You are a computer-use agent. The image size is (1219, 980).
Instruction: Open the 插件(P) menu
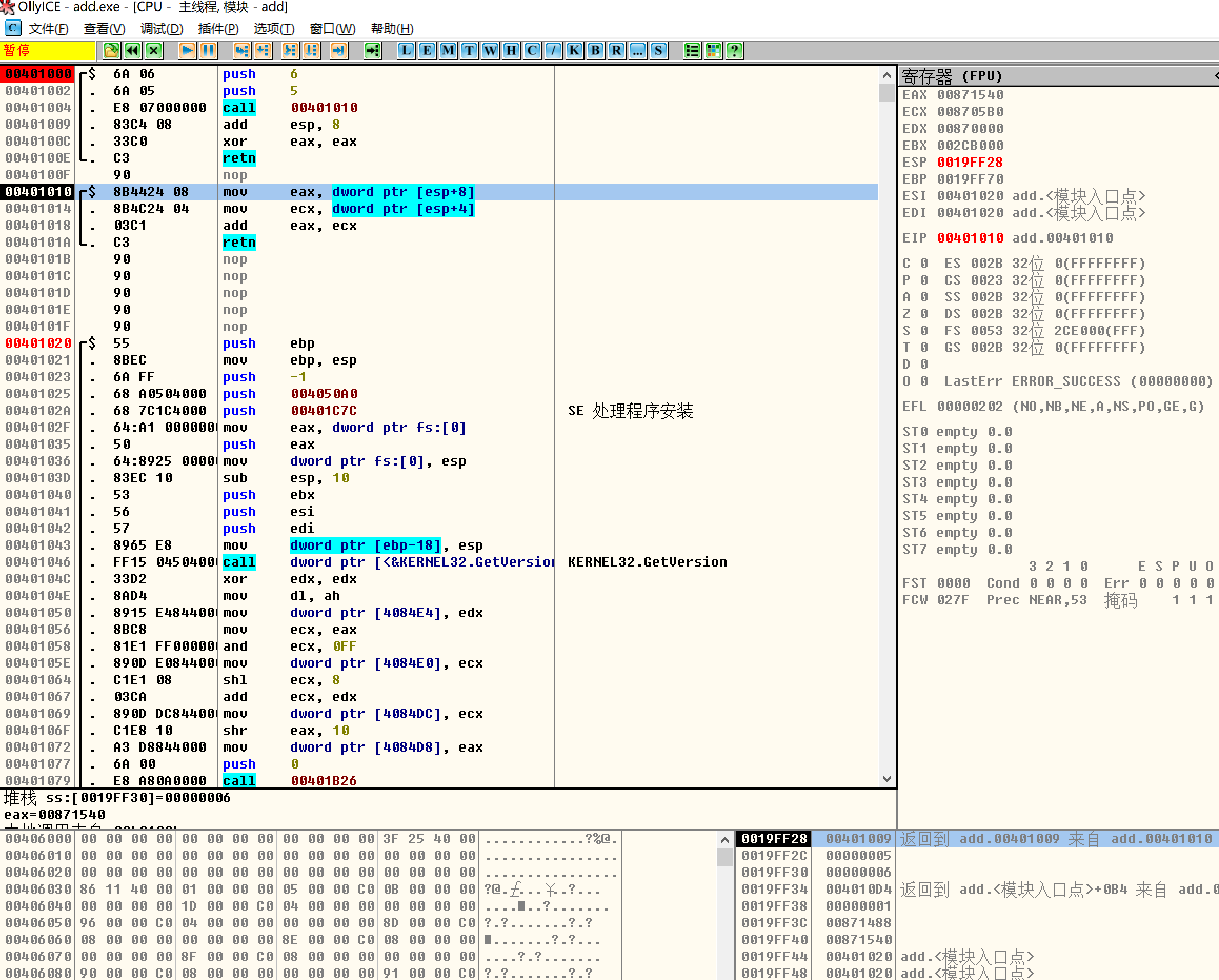click(x=218, y=28)
